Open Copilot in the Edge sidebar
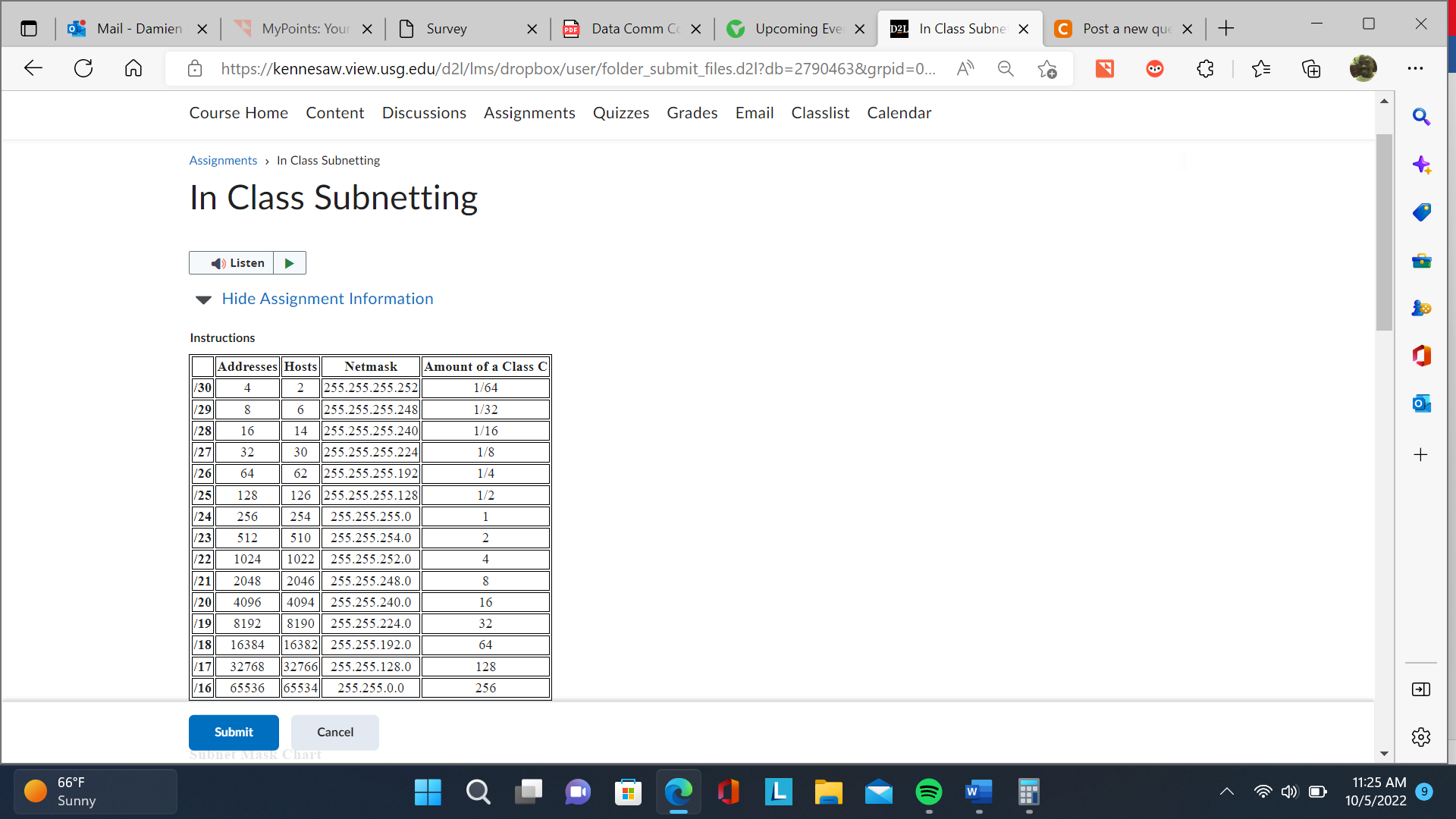Viewport: 1456px width, 819px height. click(x=1422, y=165)
